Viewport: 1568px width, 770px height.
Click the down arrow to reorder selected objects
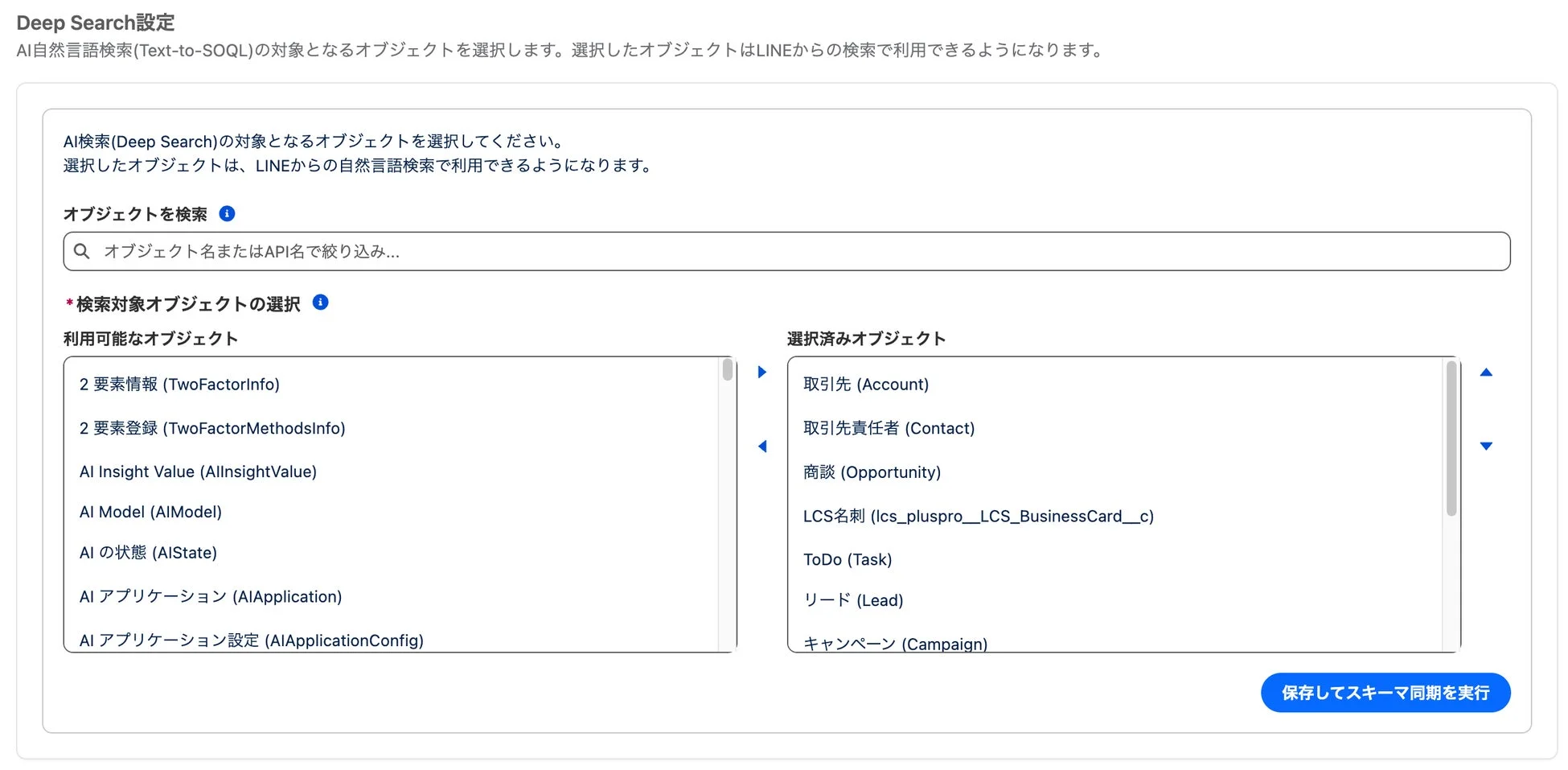click(1486, 446)
